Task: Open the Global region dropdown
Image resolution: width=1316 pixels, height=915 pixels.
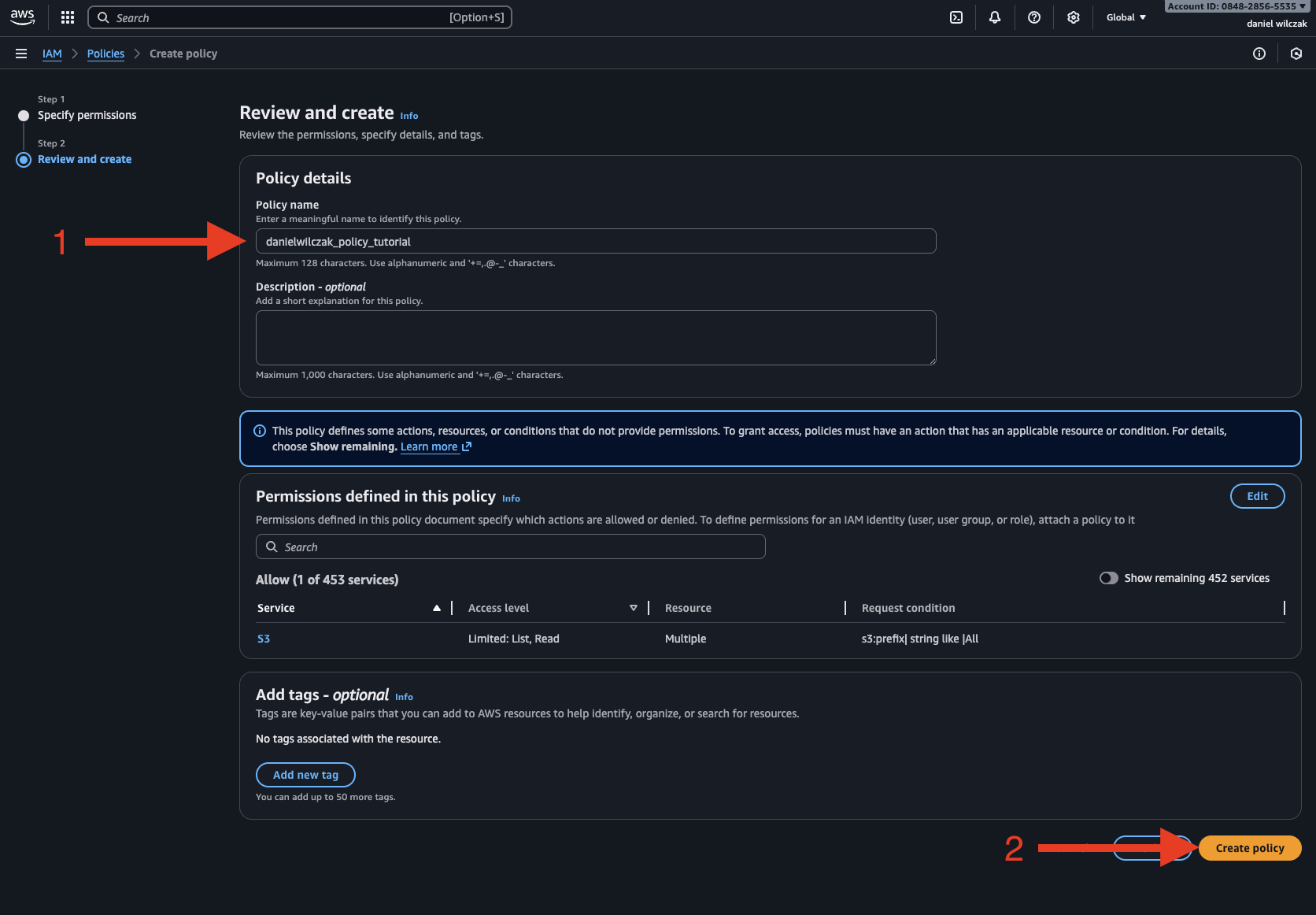Action: pos(1126,17)
